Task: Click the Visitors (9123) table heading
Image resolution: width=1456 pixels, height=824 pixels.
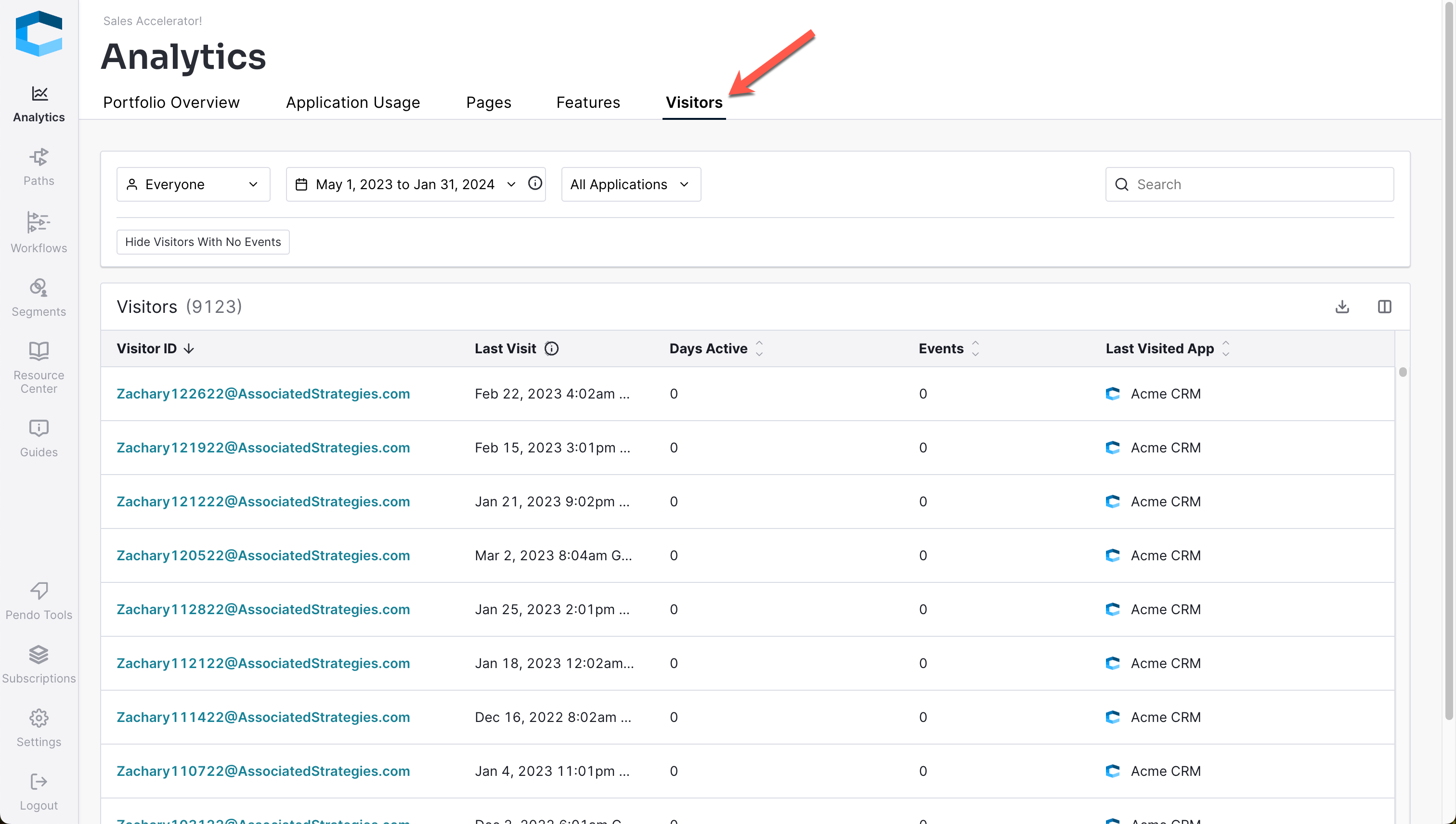Action: point(180,307)
